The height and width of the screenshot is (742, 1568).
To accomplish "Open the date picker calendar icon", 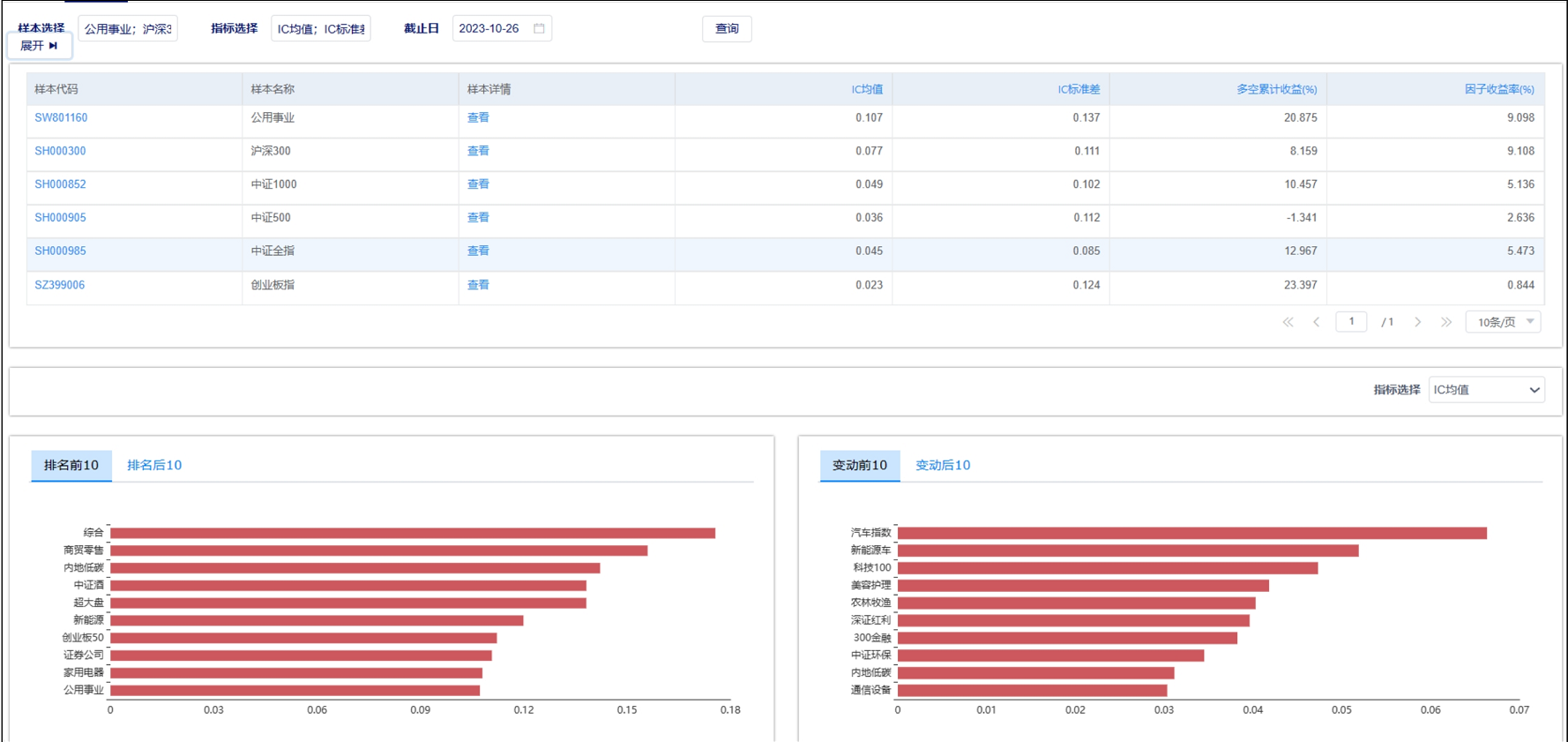I will pyautogui.click(x=539, y=28).
